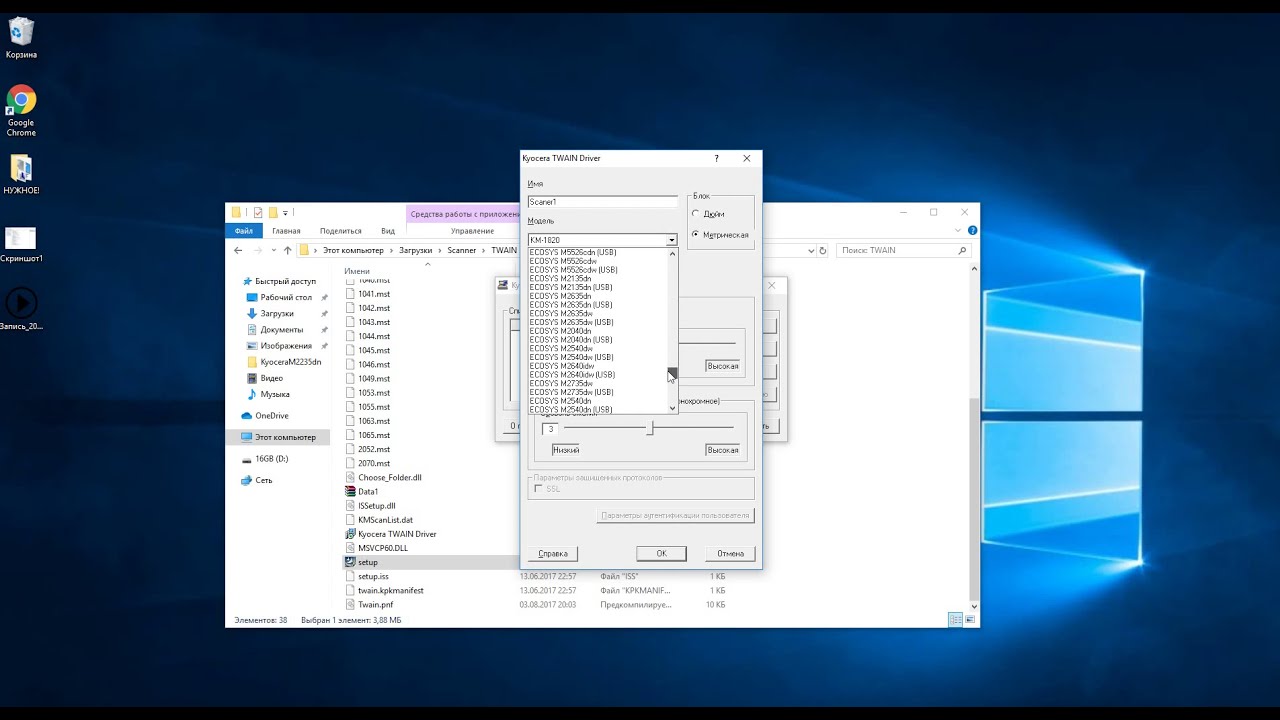This screenshot has width=1280, height=720.
Task: Select the НУЖНОЕ! desktop folder icon
Action: pos(21,174)
